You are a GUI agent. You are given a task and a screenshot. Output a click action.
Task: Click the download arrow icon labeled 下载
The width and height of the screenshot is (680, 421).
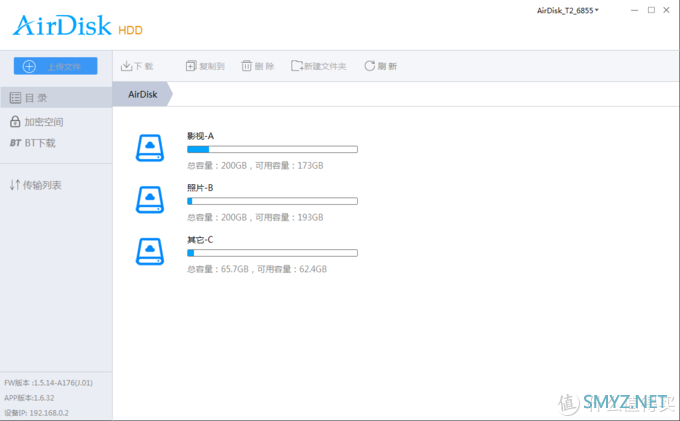[126, 66]
